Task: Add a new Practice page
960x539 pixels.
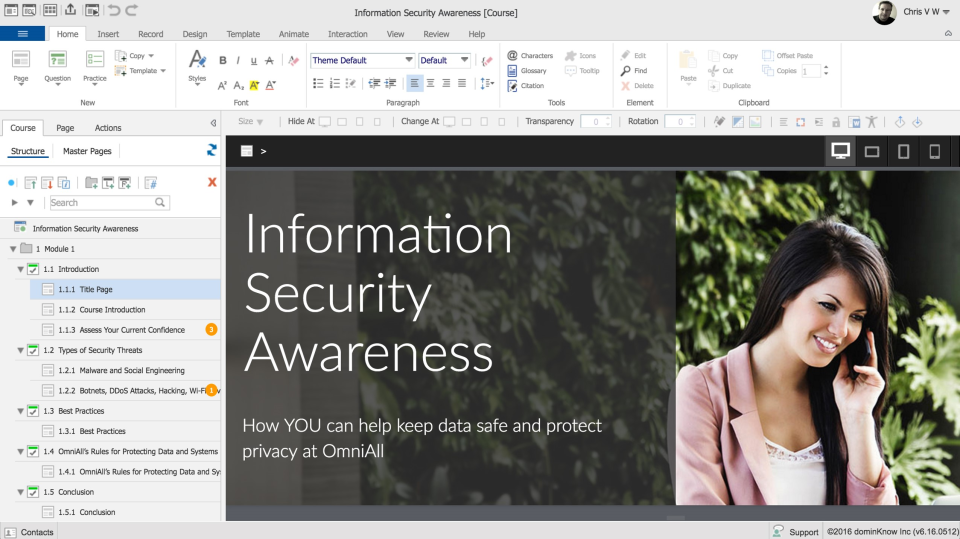Action: pos(94,67)
